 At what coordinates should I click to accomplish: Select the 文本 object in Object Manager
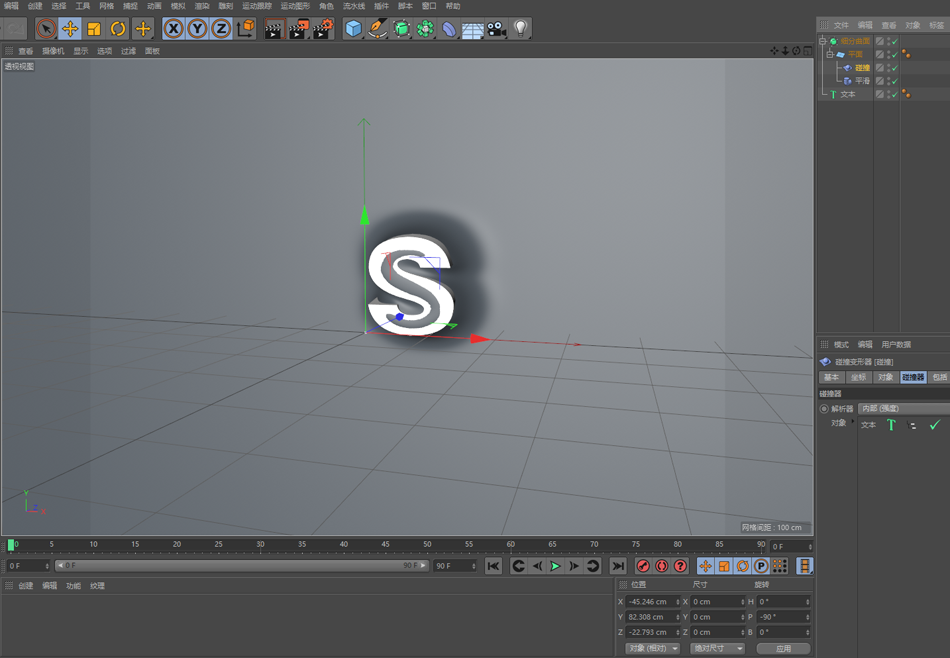click(x=848, y=94)
